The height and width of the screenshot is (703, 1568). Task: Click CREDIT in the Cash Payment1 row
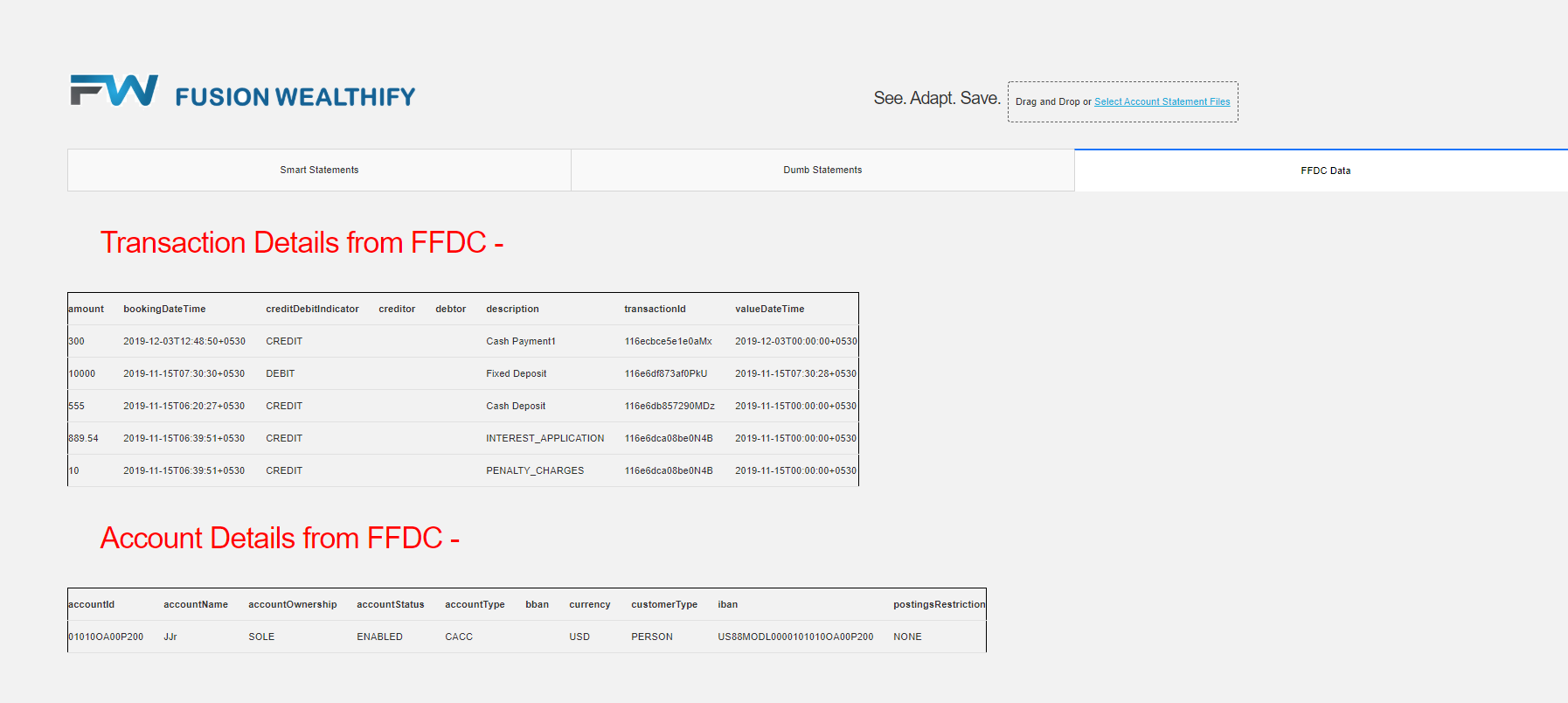[x=284, y=341]
